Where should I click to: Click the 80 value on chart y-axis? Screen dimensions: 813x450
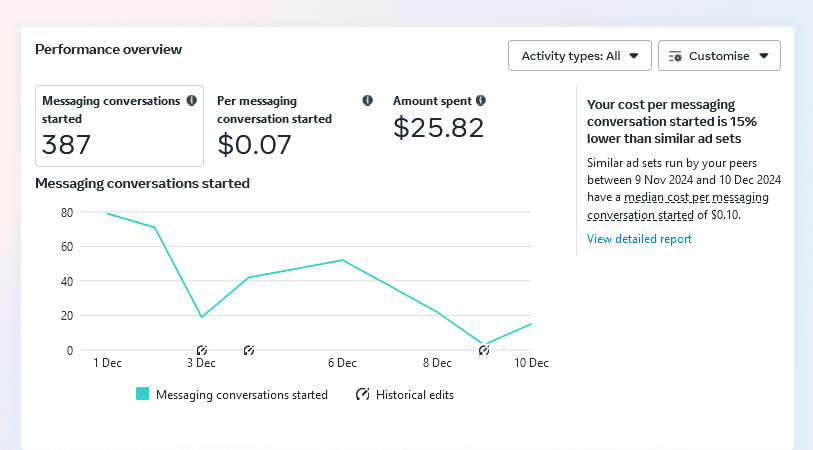pos(67,213)
